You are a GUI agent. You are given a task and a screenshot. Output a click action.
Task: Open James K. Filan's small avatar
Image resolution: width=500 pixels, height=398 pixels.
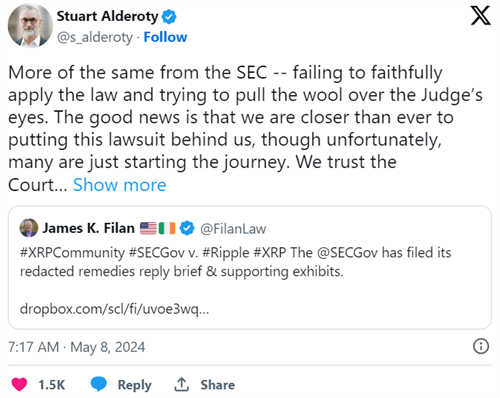click(x=29, y=228)
